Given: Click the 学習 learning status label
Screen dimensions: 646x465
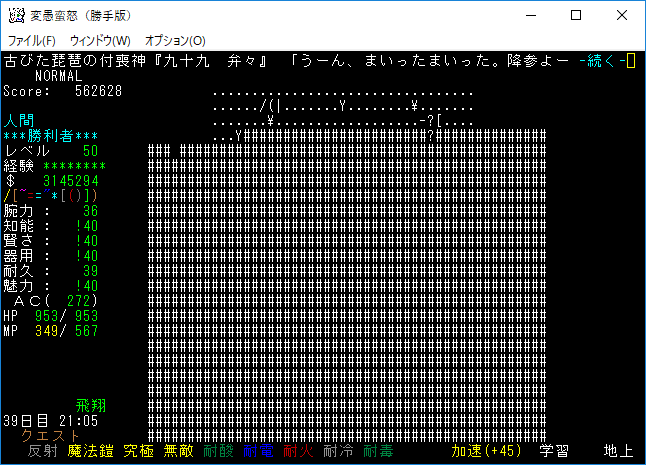Looking at the screenshot, I should pyautogui.click(x=554, y=451).
